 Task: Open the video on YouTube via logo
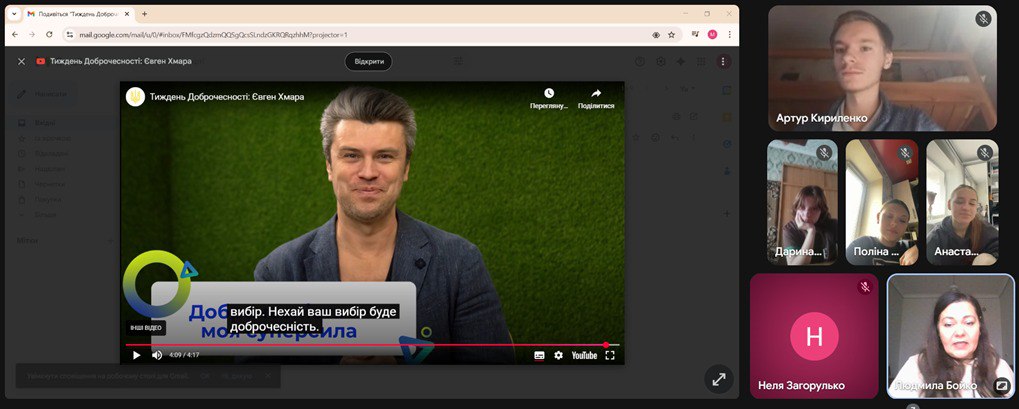pos(584,355)
